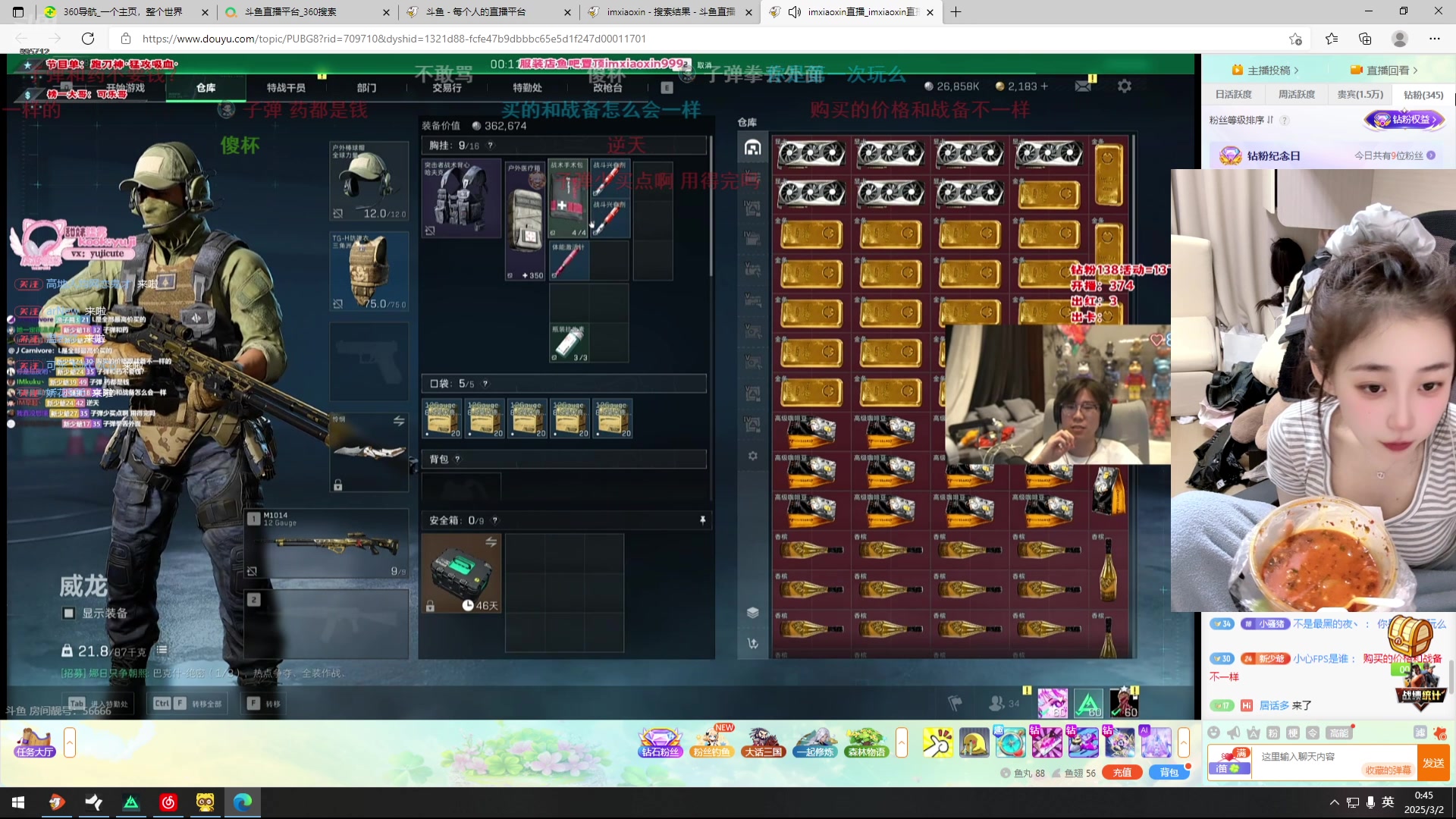Click username 小心FPS是谁 in chat
Viewport: 1456px width, 819px height.
pyautogui.click(x=1321, y=659)
